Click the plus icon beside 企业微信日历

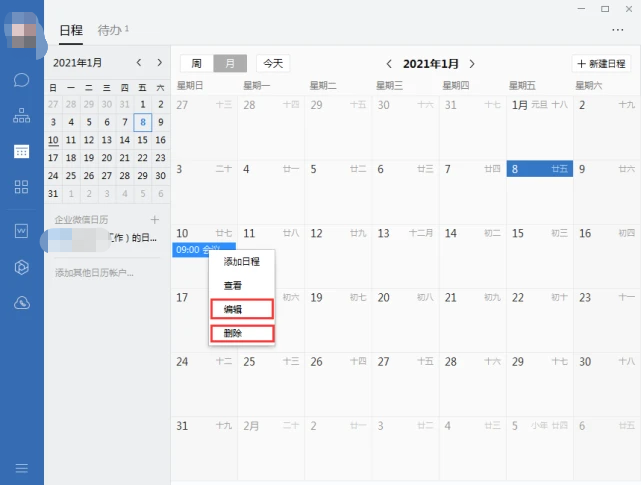[154, 219]
